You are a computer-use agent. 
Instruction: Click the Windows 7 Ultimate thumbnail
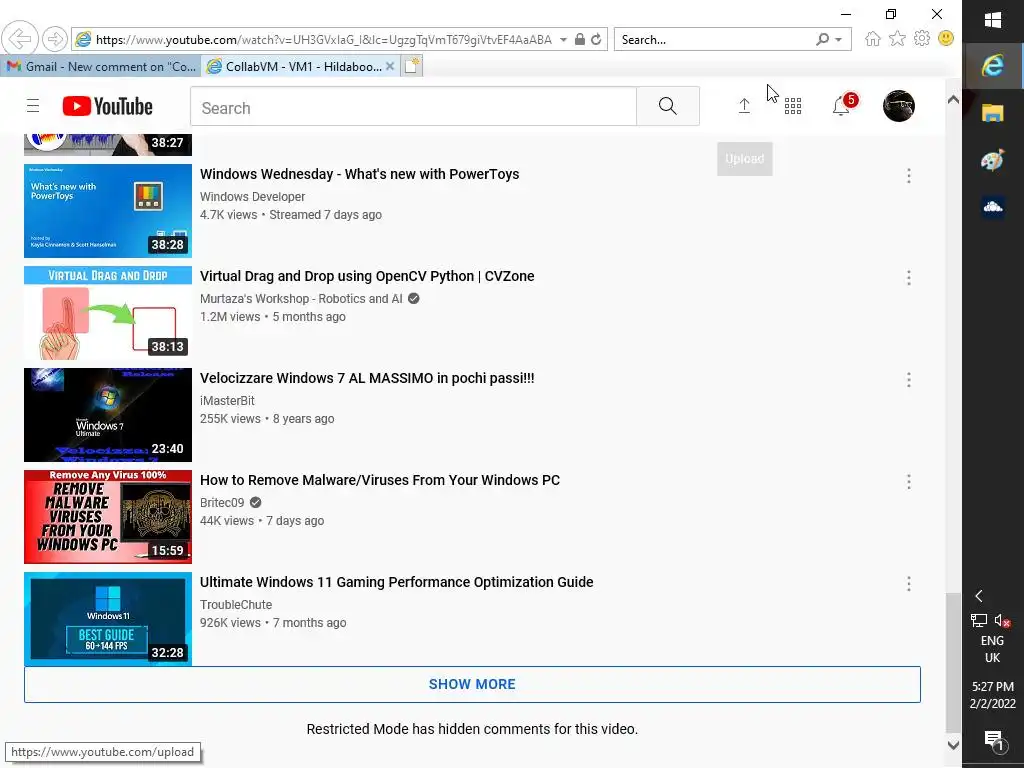click(x=108, y=415)
